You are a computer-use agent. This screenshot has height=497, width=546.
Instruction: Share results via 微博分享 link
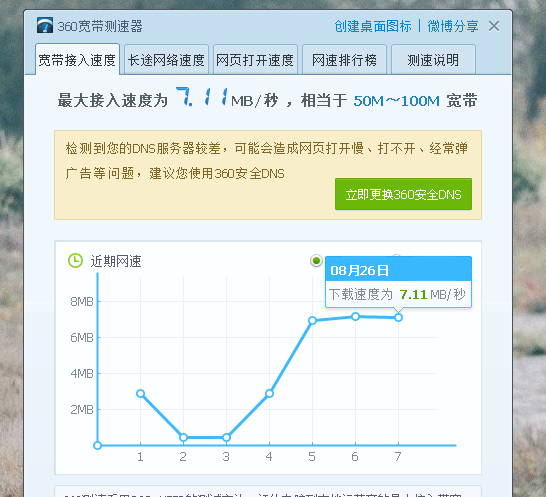tap(453, 26)
